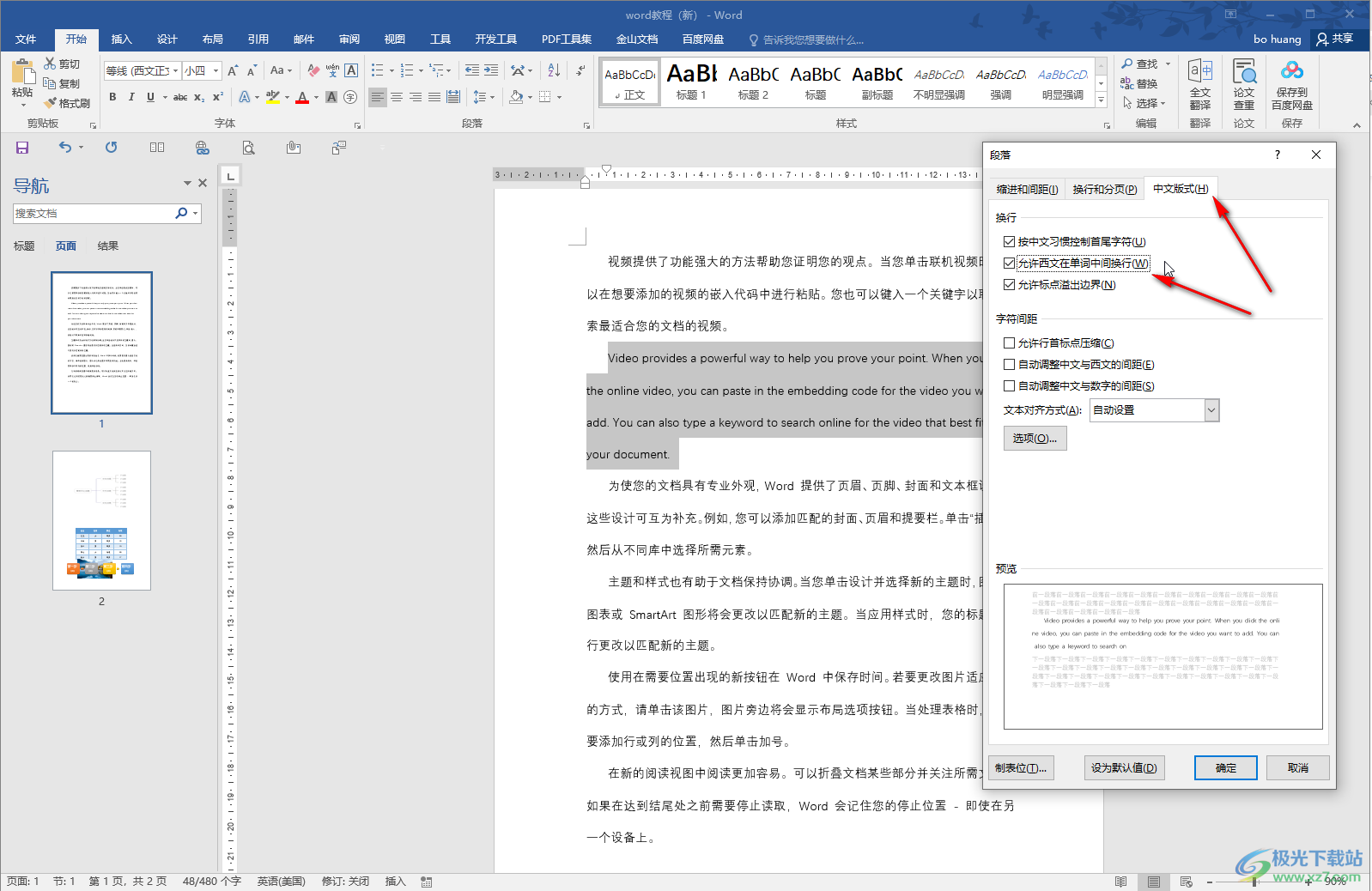Image resolution: width=1372 pixels, height=891 pixels.
Task: Open the bullet list dropdown arrow
Action: coord(392,70)
